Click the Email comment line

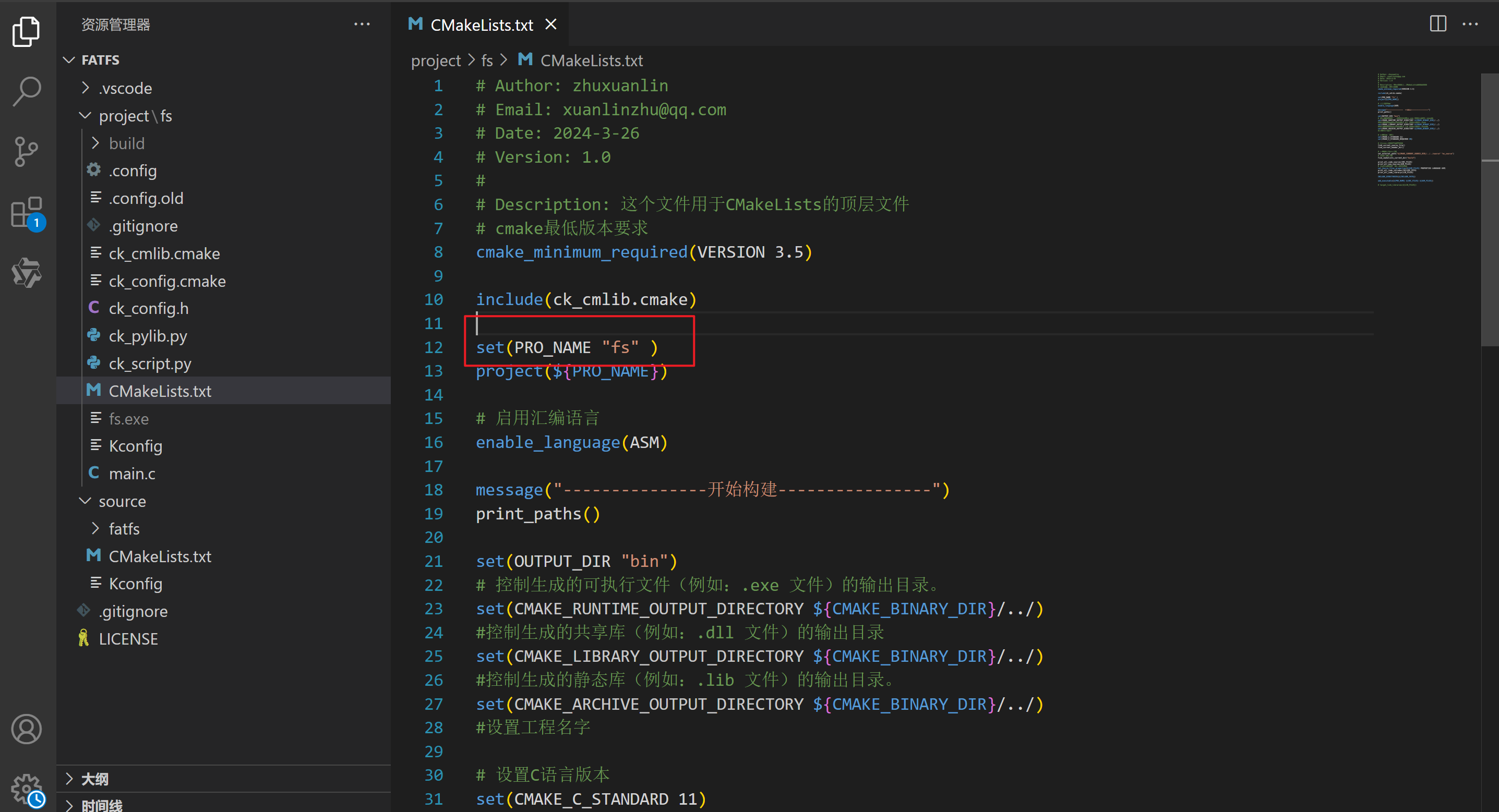(601, 110)
